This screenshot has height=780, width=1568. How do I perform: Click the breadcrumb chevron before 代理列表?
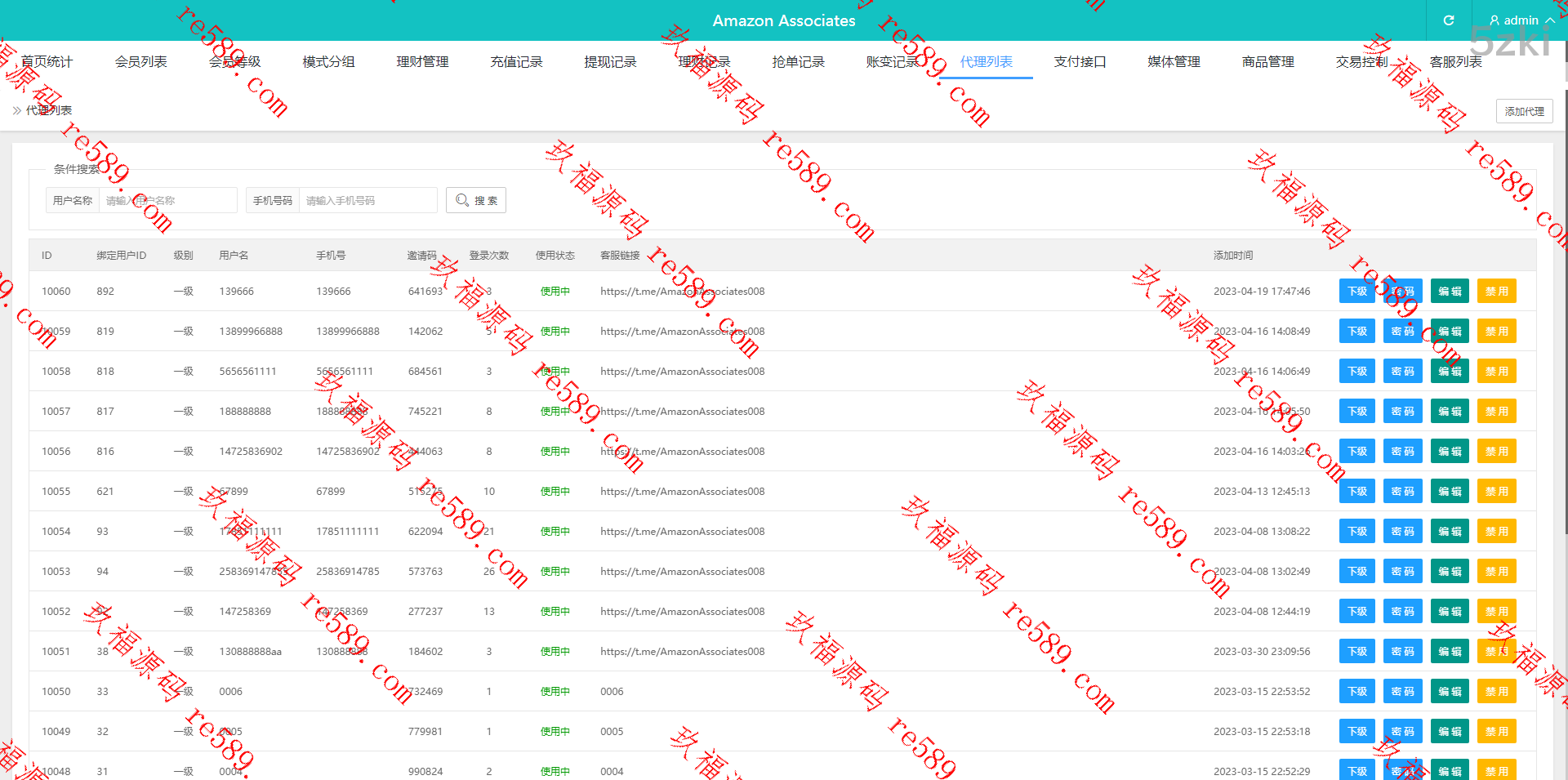(x=17, y=110)
